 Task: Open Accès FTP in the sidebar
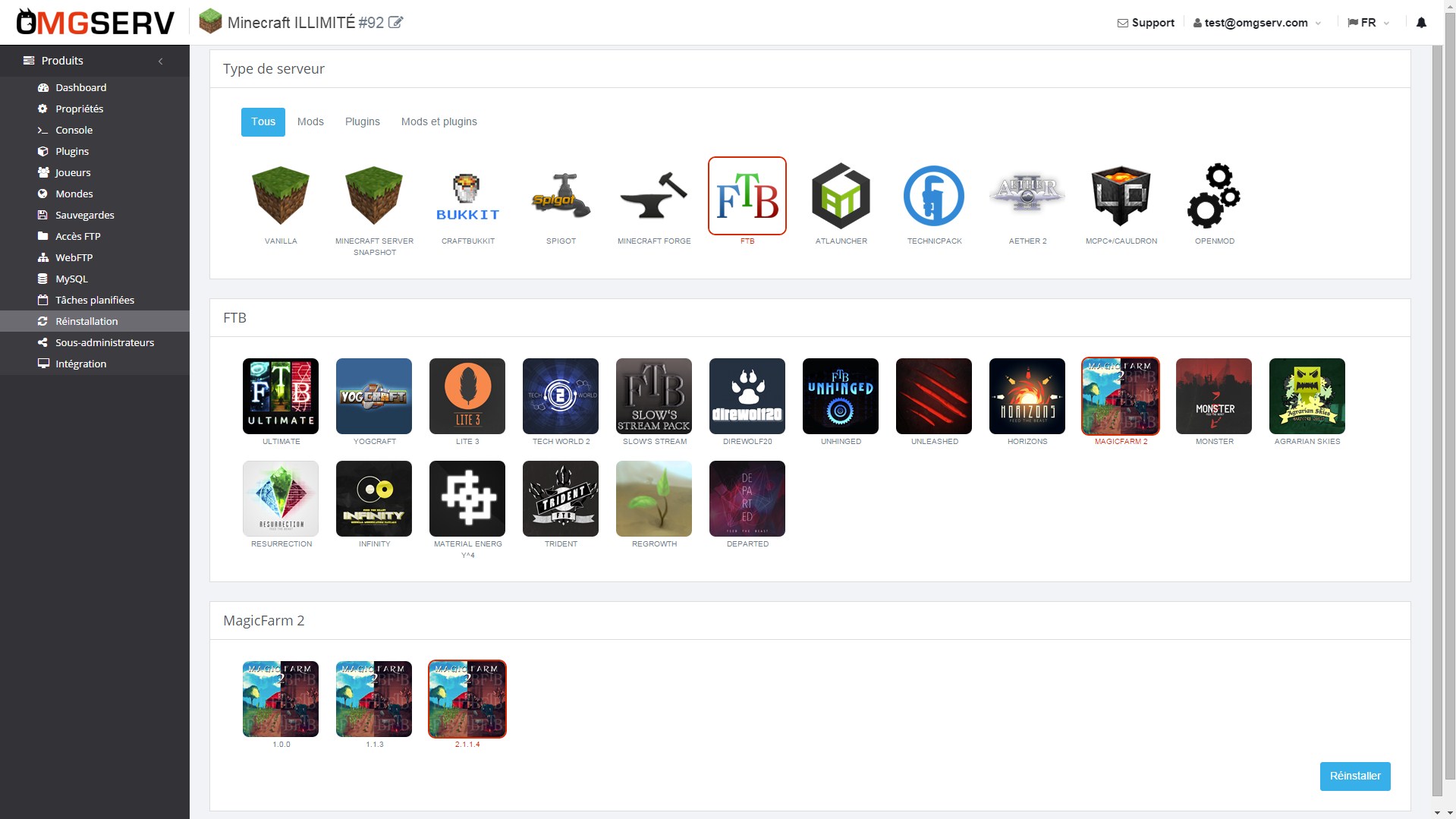(95, 236)
